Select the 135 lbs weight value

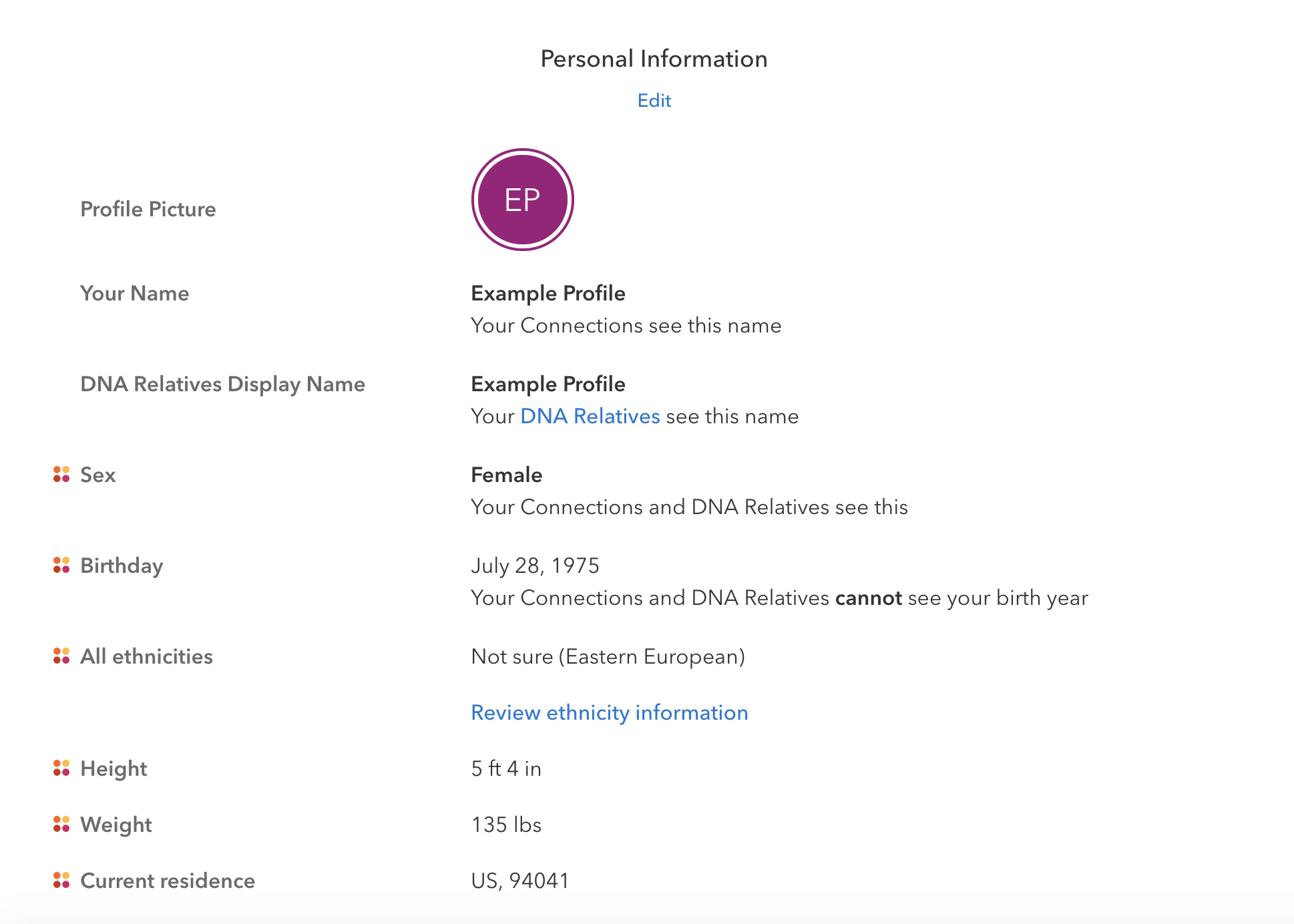pos(507,825)
